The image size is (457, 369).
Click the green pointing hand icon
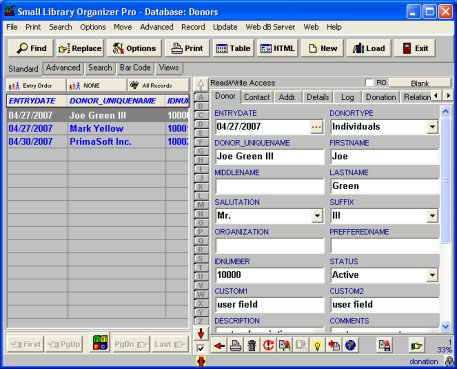click(x=416, y=345)
